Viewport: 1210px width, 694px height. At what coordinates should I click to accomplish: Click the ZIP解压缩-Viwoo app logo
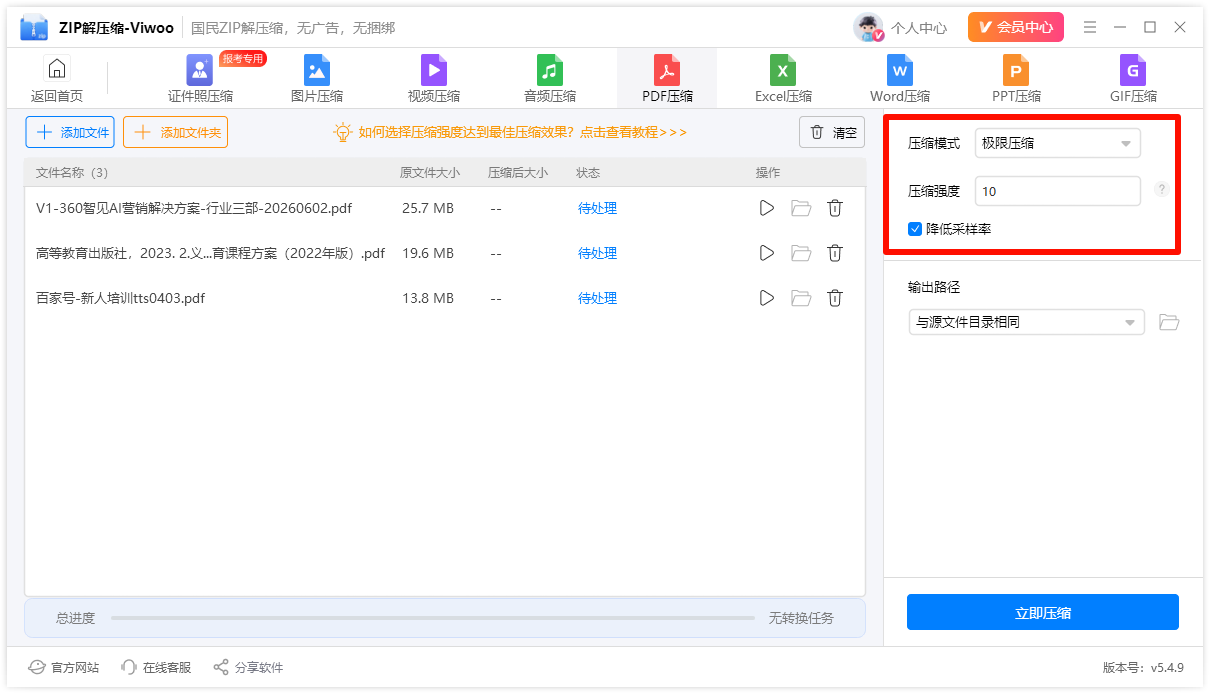(34, 28)
